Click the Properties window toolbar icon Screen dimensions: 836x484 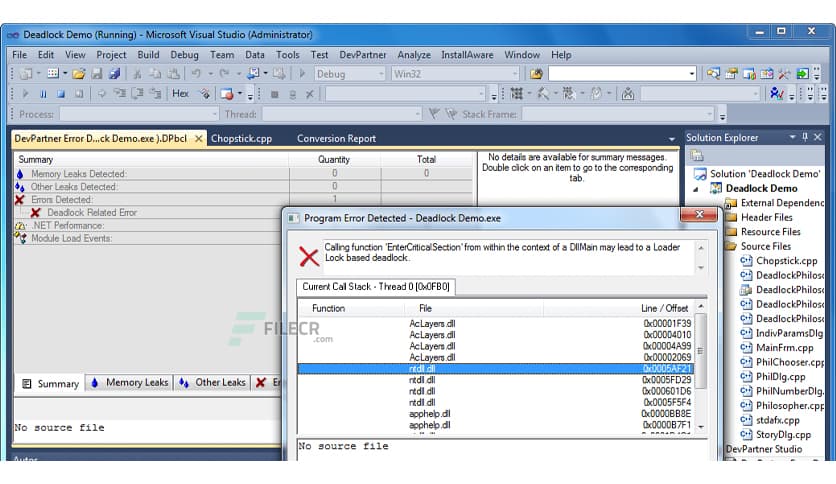point(731,74)
